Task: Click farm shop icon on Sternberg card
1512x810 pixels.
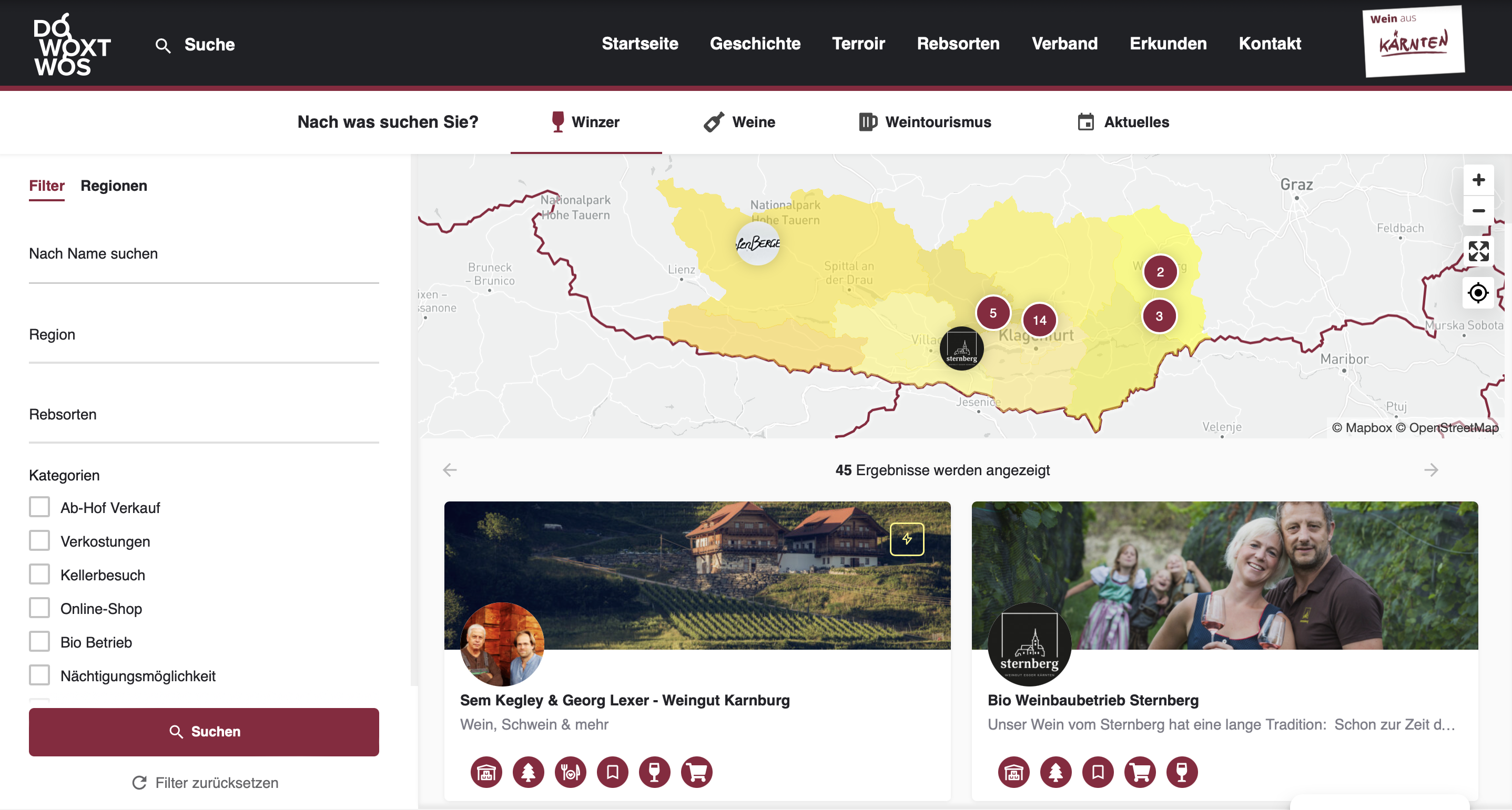Action: (1013, 772)
